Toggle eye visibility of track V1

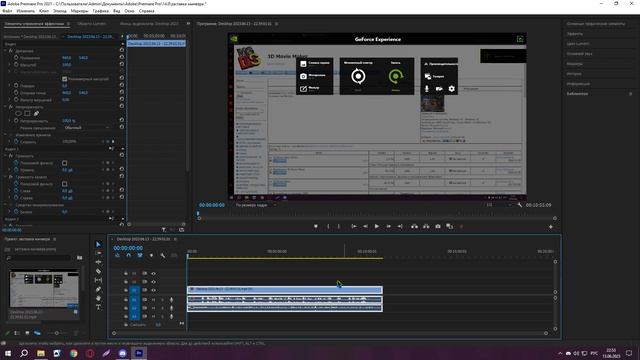(x=153, y=290)
